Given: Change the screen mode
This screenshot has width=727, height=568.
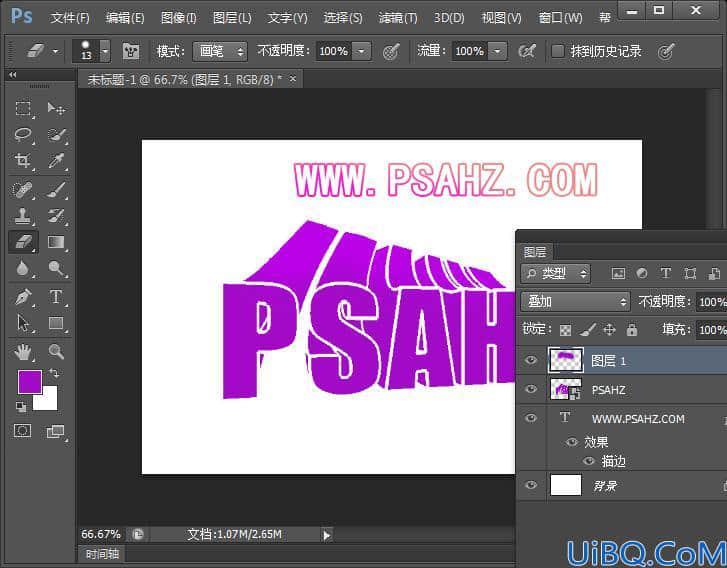Looking at the screenshot, I should pos(56,431).
